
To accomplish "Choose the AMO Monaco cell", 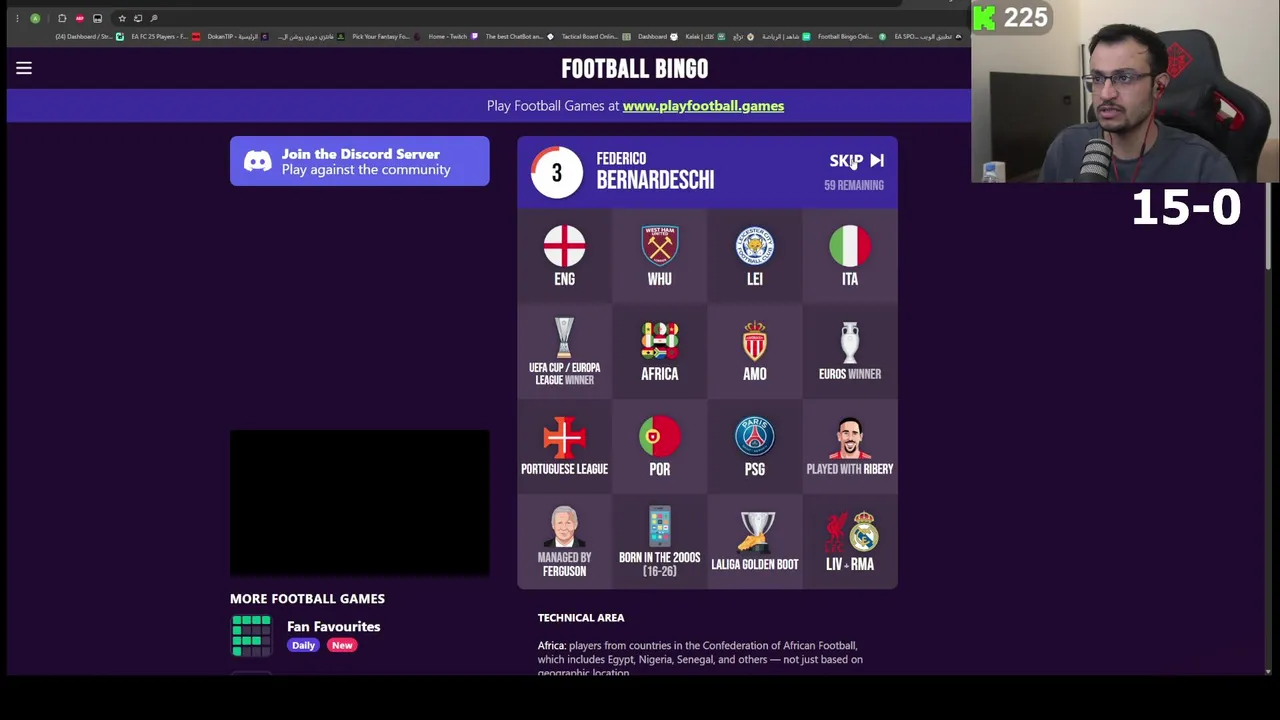I will (x=754, y=351).
